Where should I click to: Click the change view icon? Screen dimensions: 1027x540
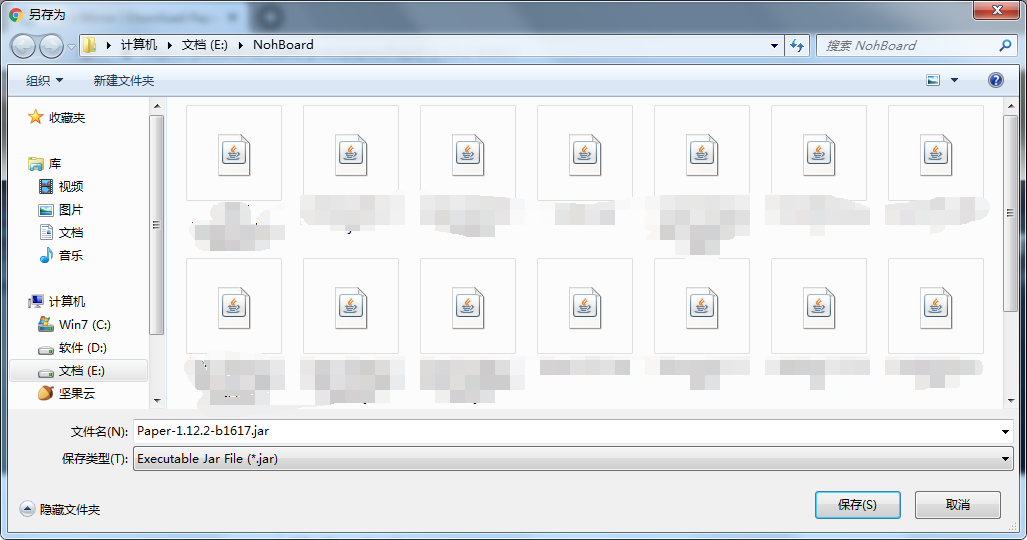click(x=933, y=80)
